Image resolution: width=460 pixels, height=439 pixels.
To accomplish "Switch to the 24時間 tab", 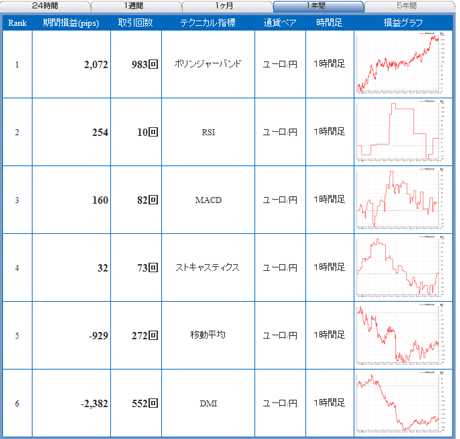I will coord(45,6).
